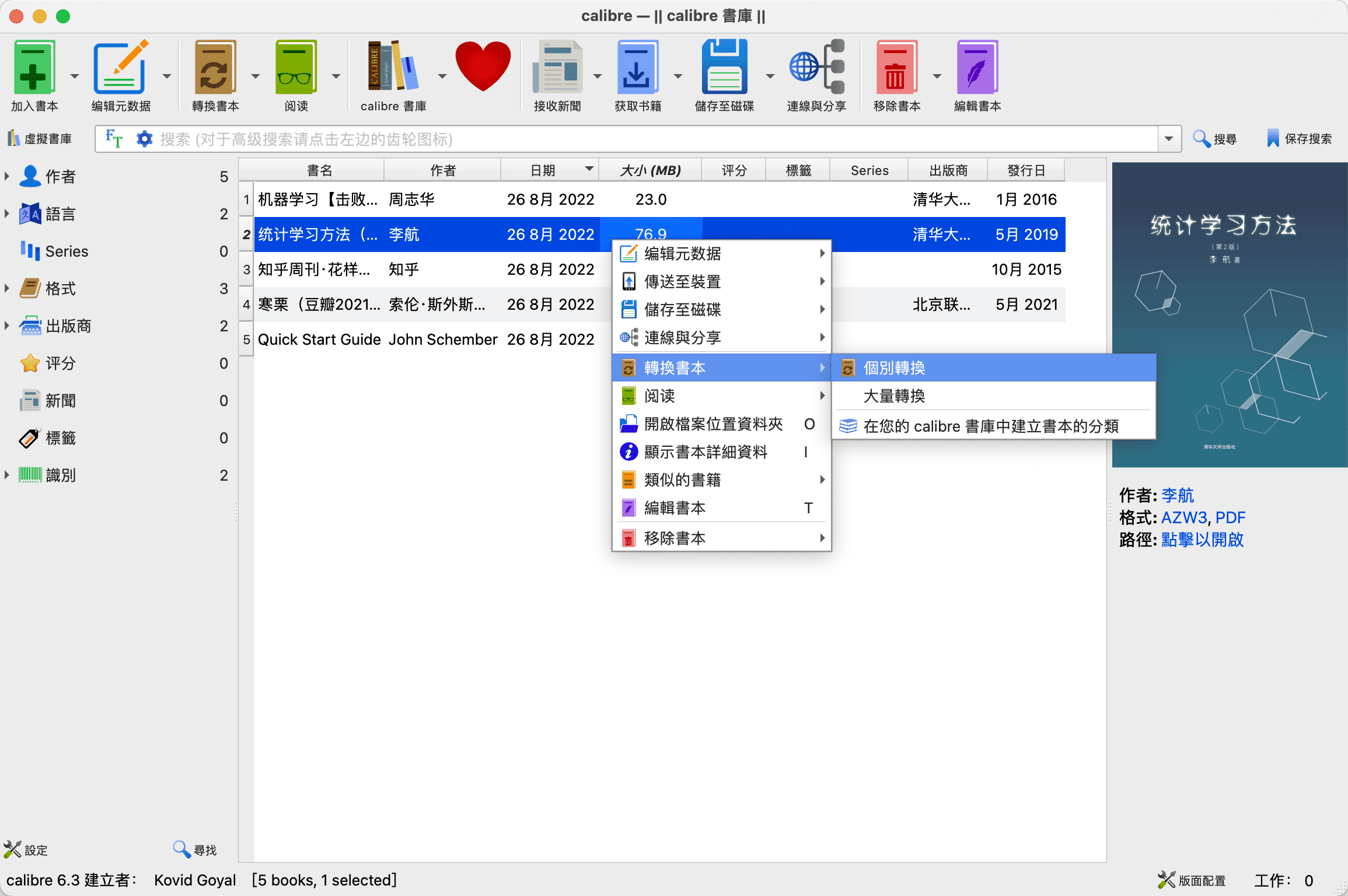Image resolution: width=1348 pixels, height=896 pixels.
Task: Click the 尋找 find button in tag browser
Action: pos(195,850)
